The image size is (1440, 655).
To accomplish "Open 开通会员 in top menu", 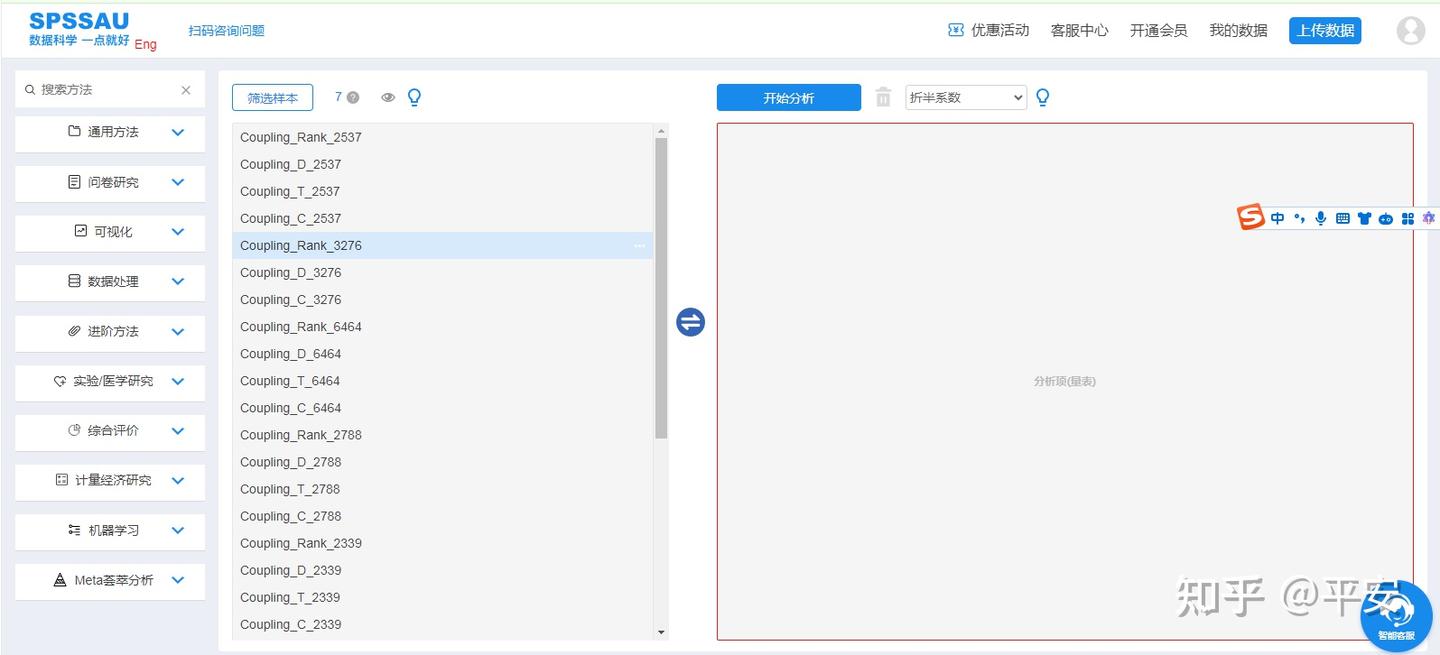I will (x=1158, y=30).
